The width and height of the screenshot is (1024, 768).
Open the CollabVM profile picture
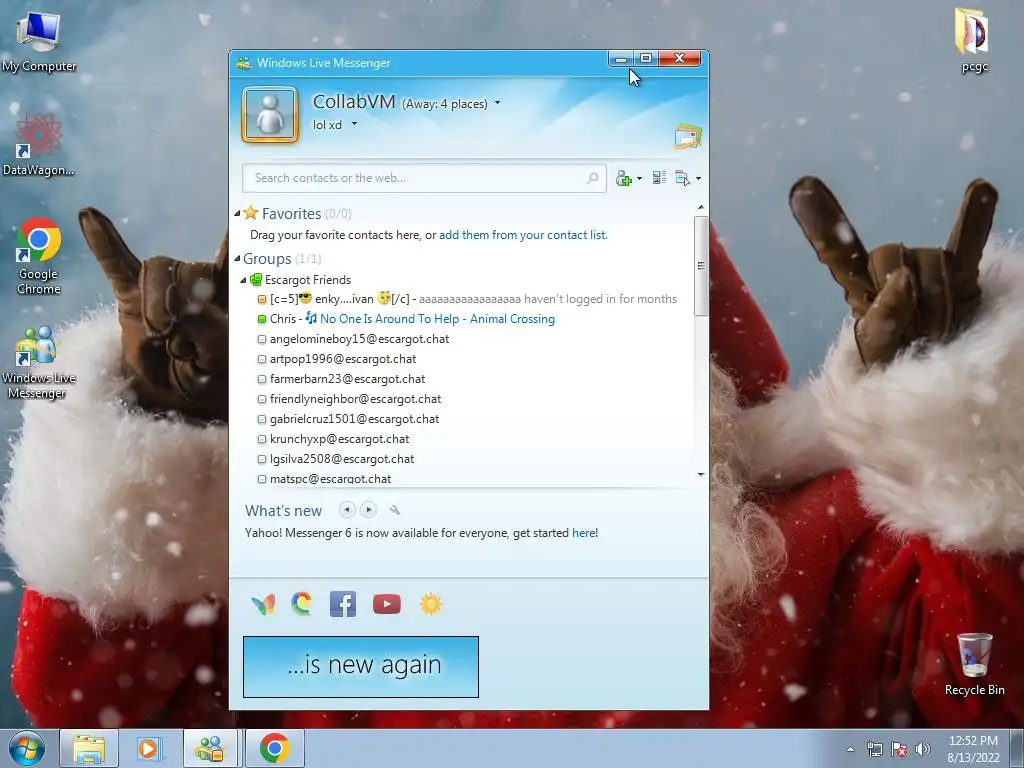click(x=270, y=115)
